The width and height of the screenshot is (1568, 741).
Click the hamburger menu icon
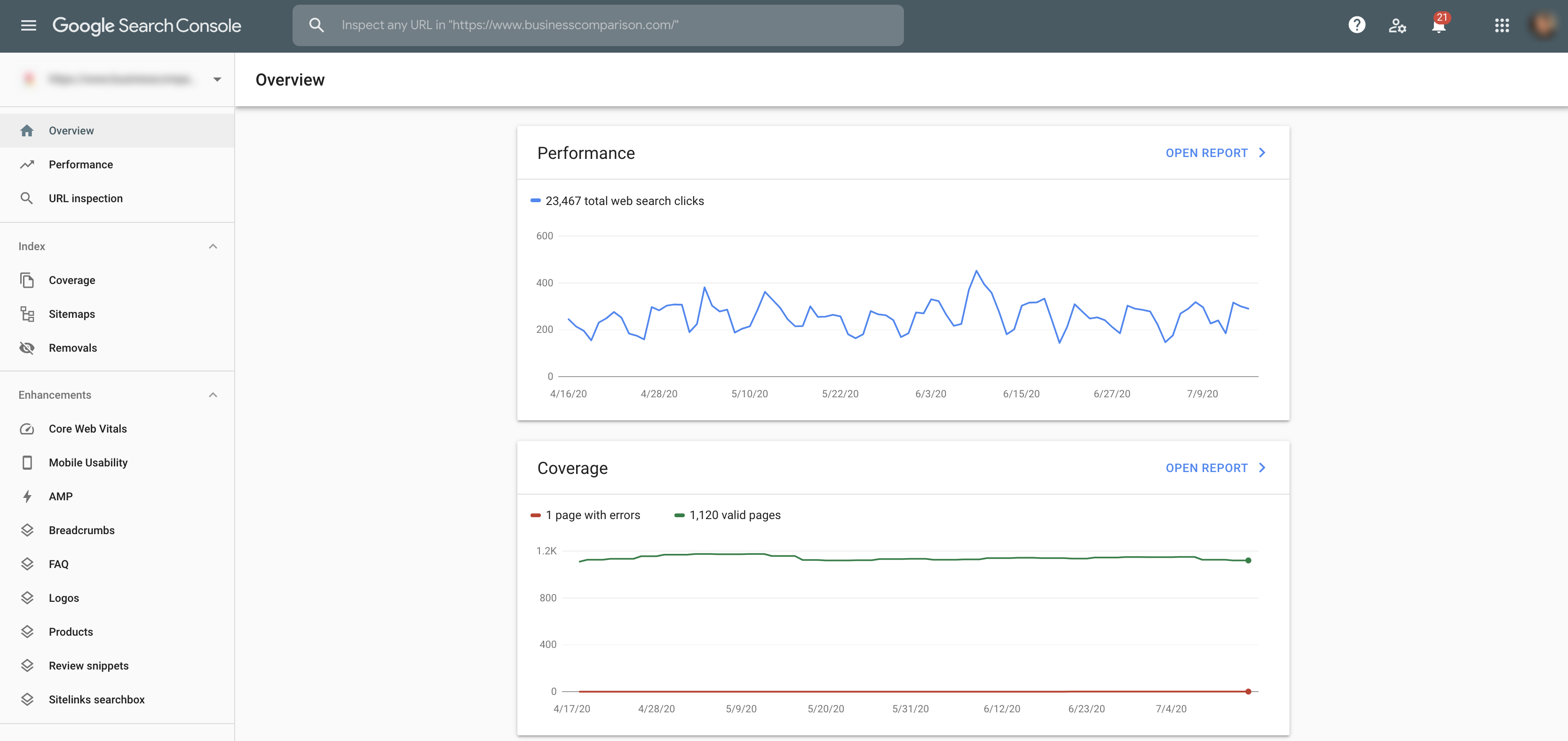point(28,25)
